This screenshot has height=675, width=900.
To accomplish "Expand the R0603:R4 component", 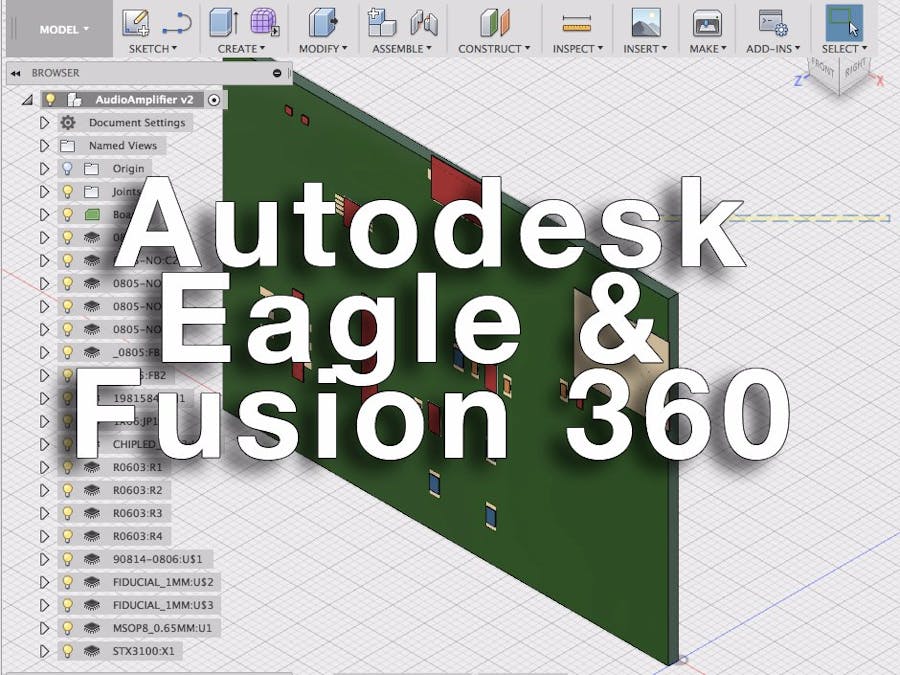I will (44, 536).
